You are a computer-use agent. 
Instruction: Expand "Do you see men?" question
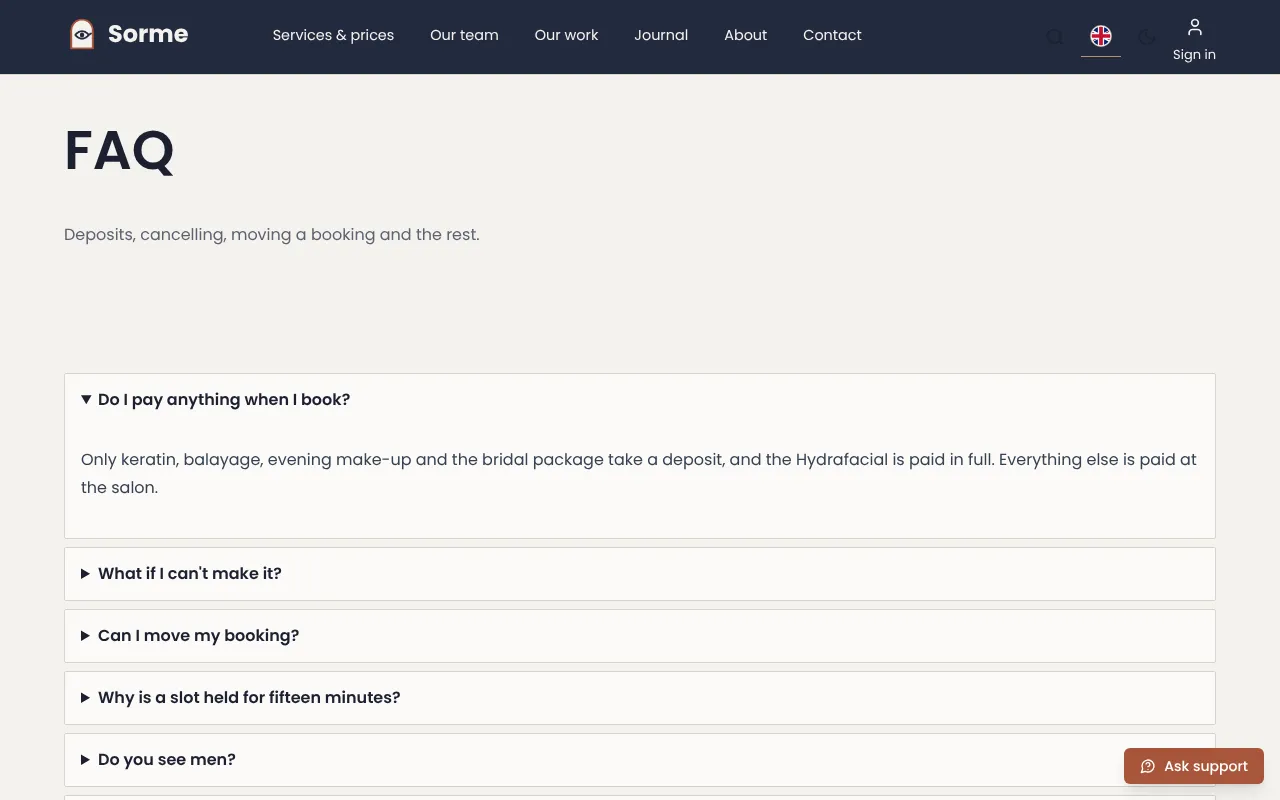tap(640, 760)
